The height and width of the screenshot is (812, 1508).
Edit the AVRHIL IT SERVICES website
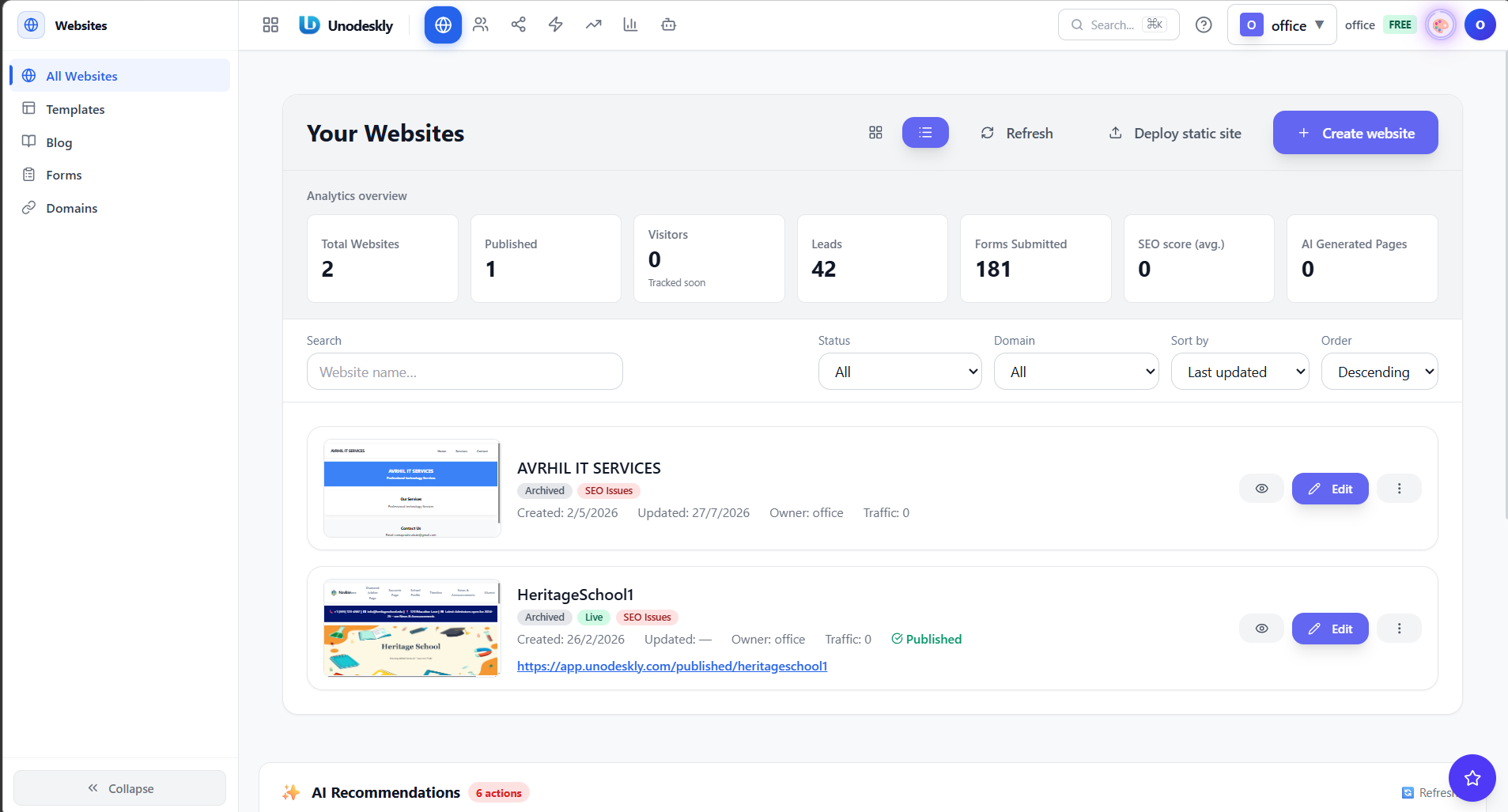point(1330,489)
